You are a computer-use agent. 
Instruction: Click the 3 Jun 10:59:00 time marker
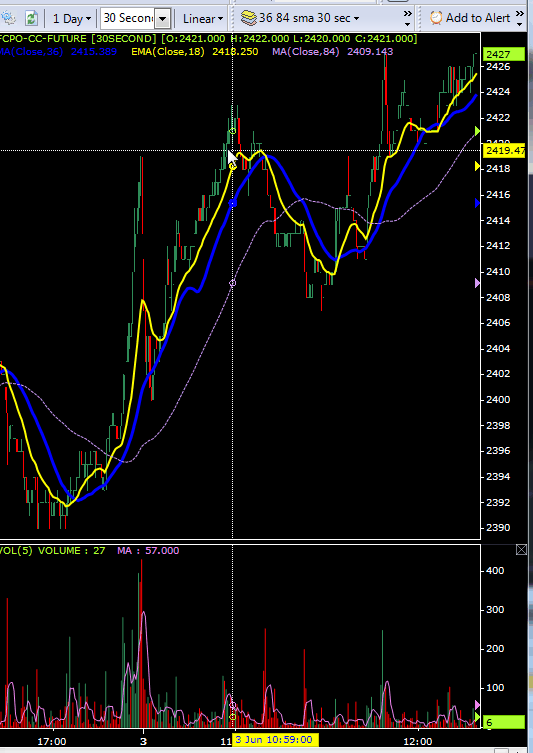tap(273, 740)
